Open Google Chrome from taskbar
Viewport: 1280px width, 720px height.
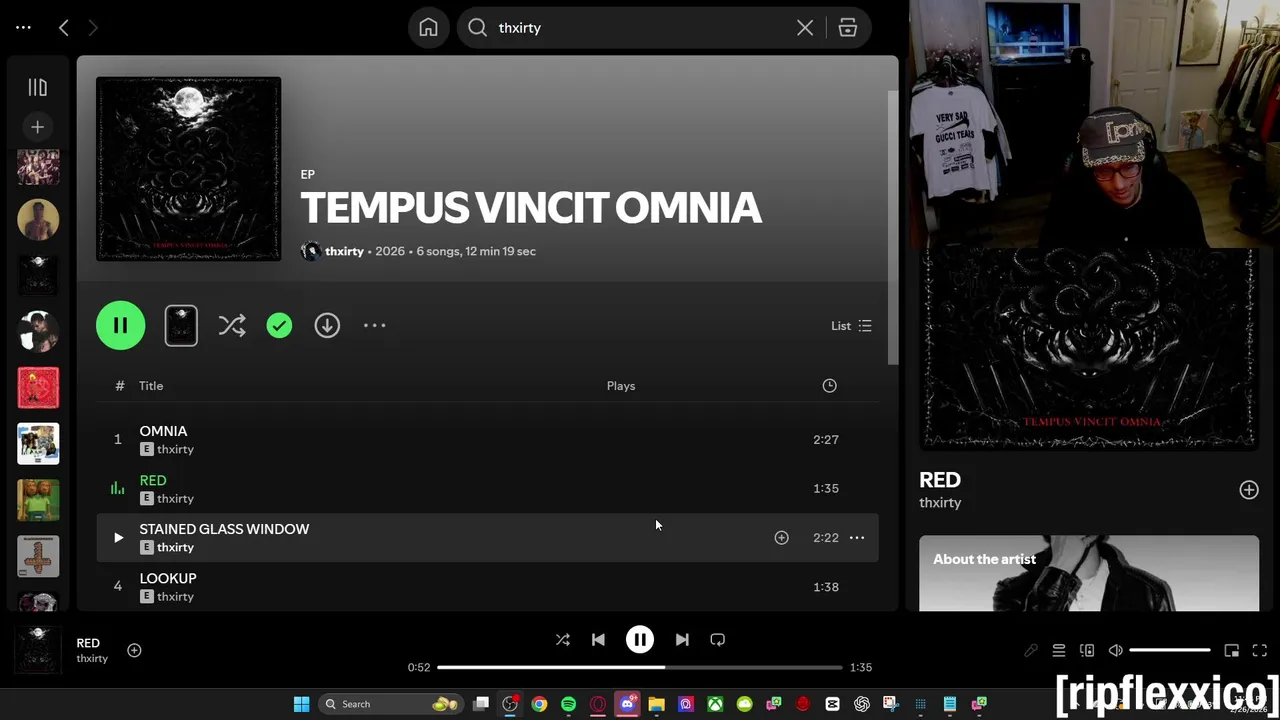point(539,704)
